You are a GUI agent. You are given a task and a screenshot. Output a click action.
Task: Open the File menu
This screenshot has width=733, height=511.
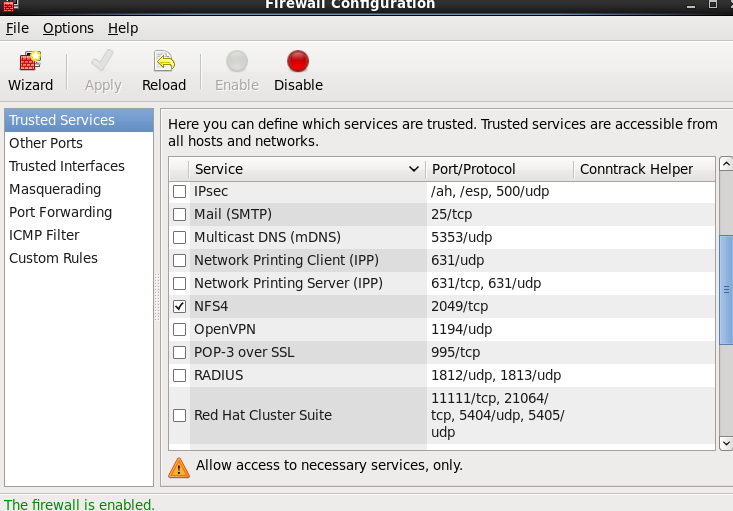17,28
